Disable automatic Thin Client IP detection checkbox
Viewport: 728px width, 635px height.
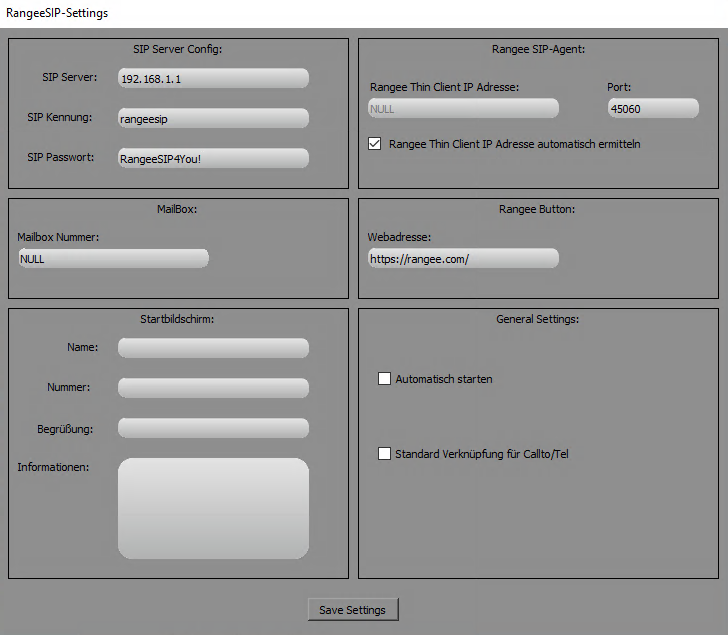pos(375,144)
